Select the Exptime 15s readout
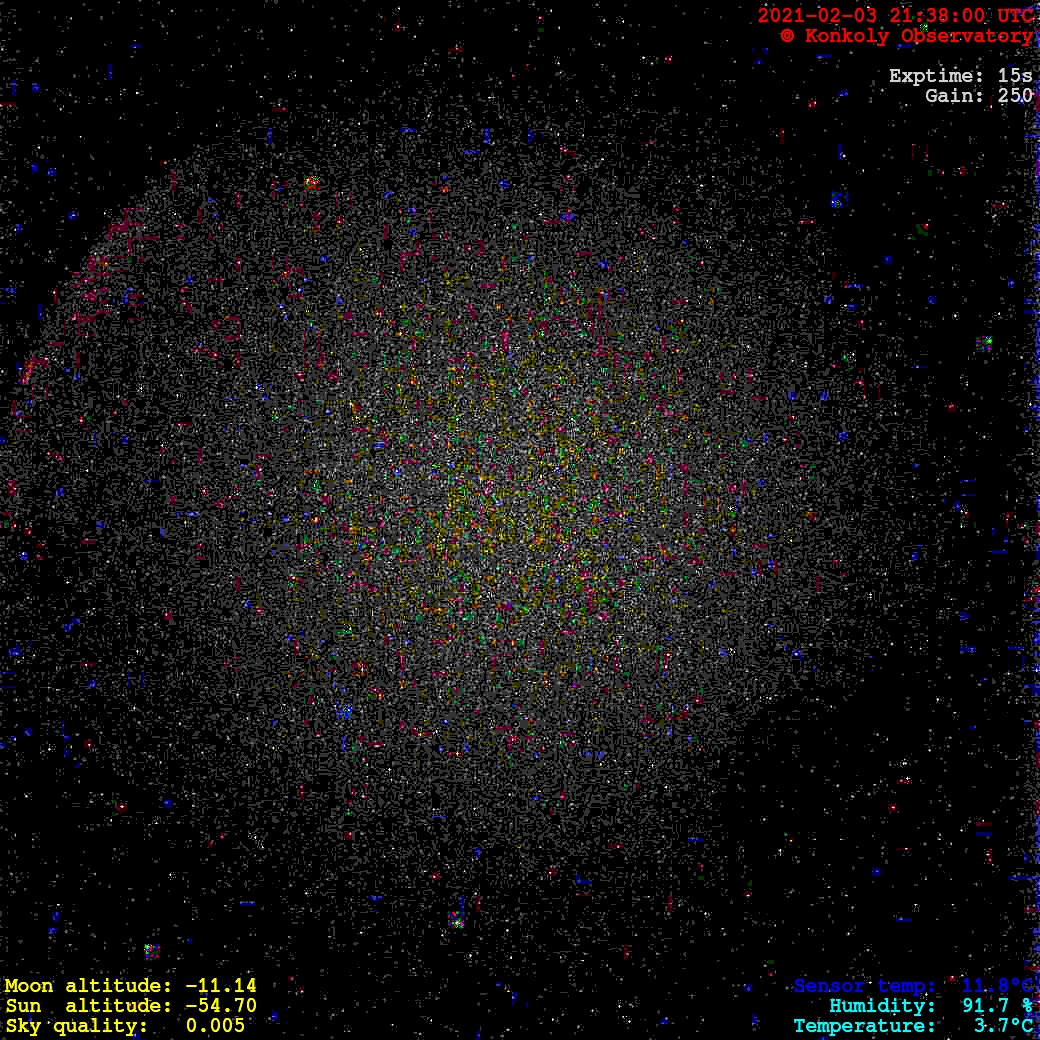1040x1040 pixels. (960, 76)
